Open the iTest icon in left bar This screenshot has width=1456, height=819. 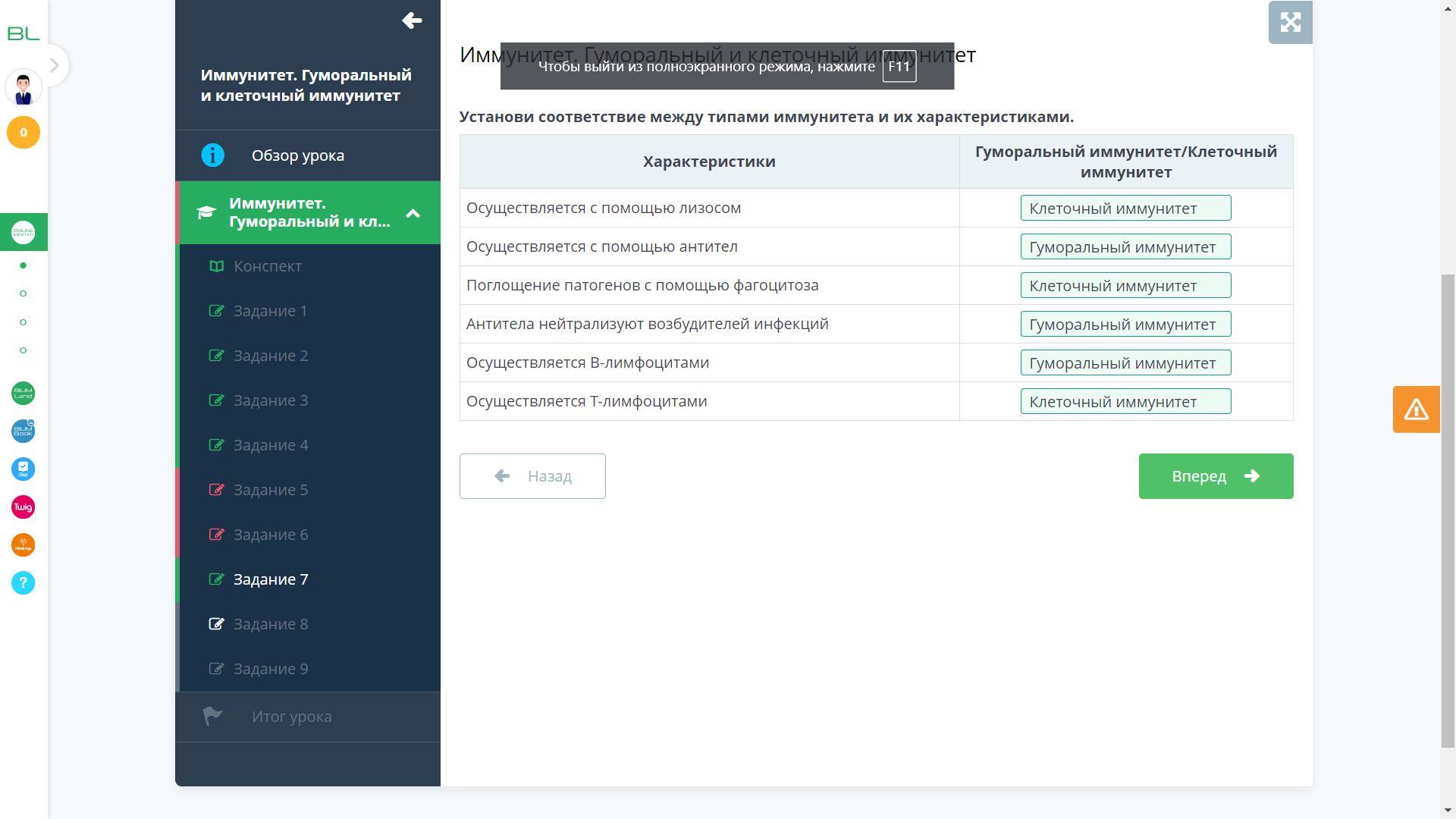click(23, 469)
